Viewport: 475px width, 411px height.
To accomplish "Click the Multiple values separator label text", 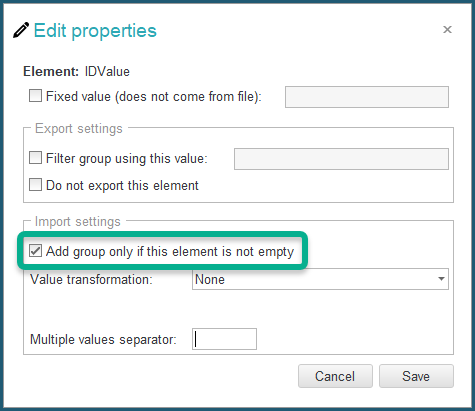I will [103, 340].
